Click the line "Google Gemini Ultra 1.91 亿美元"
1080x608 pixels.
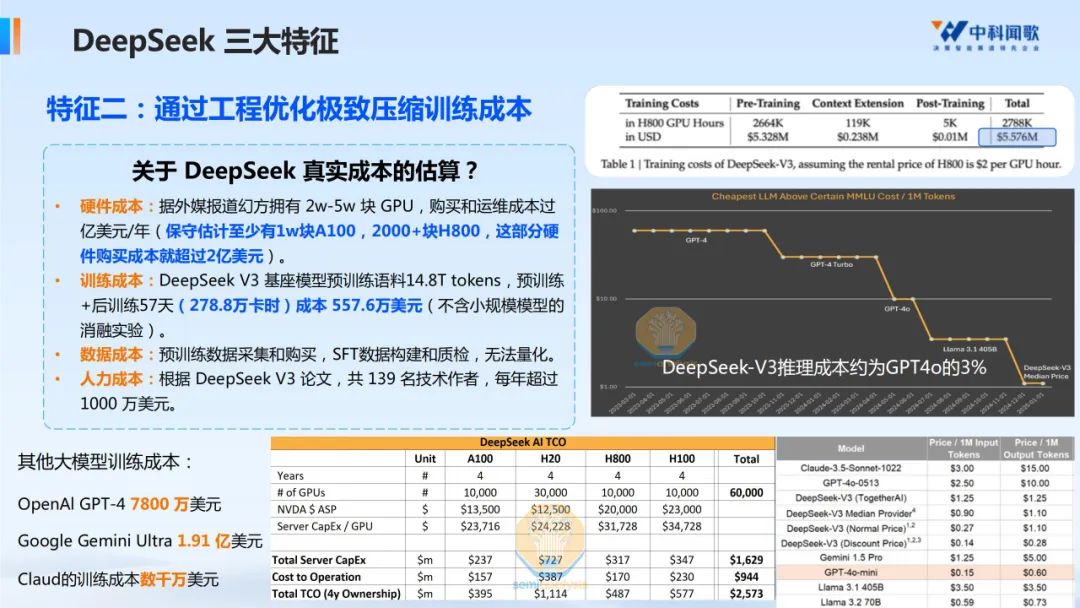(x=140, y=541)
